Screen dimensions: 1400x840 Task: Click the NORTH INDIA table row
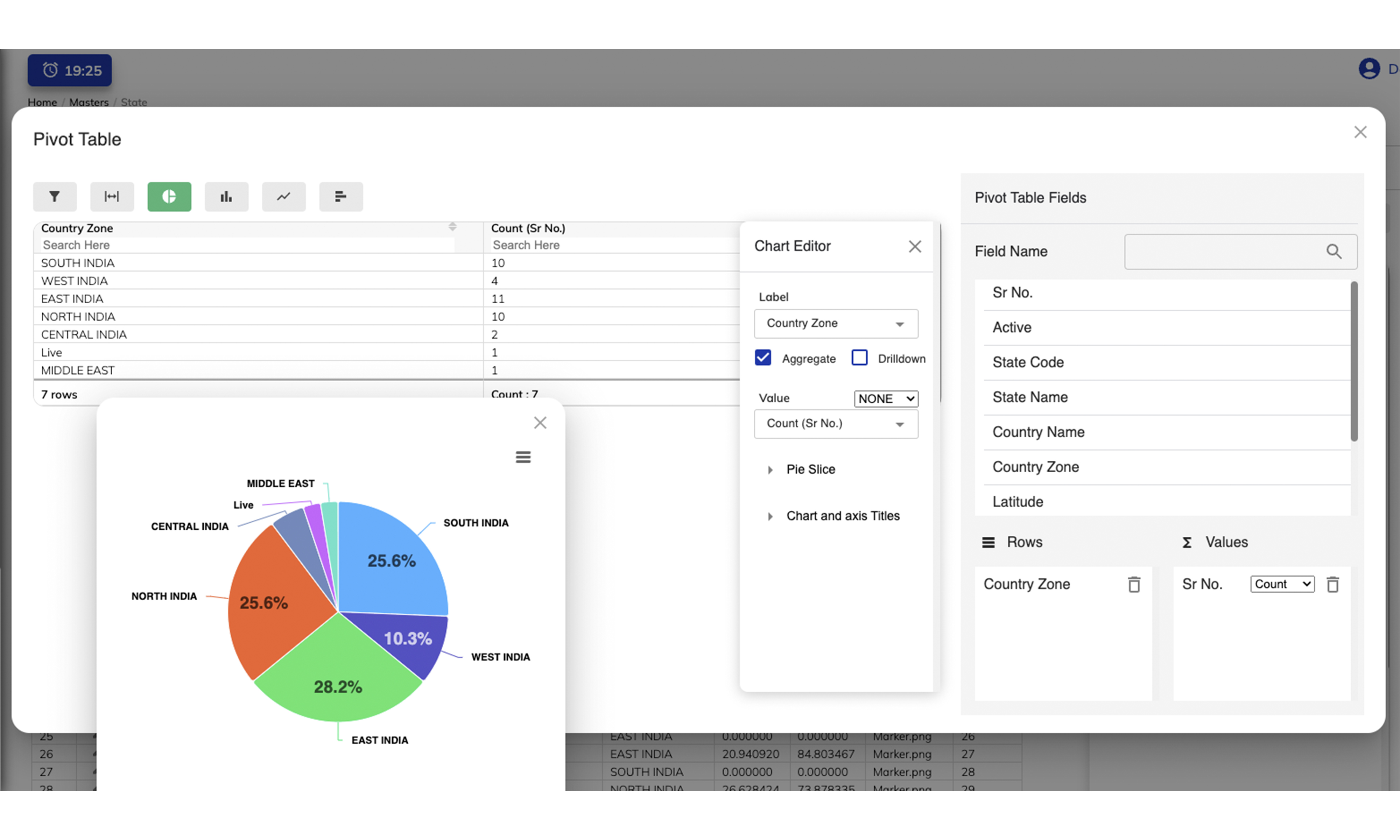click(387, 316)
